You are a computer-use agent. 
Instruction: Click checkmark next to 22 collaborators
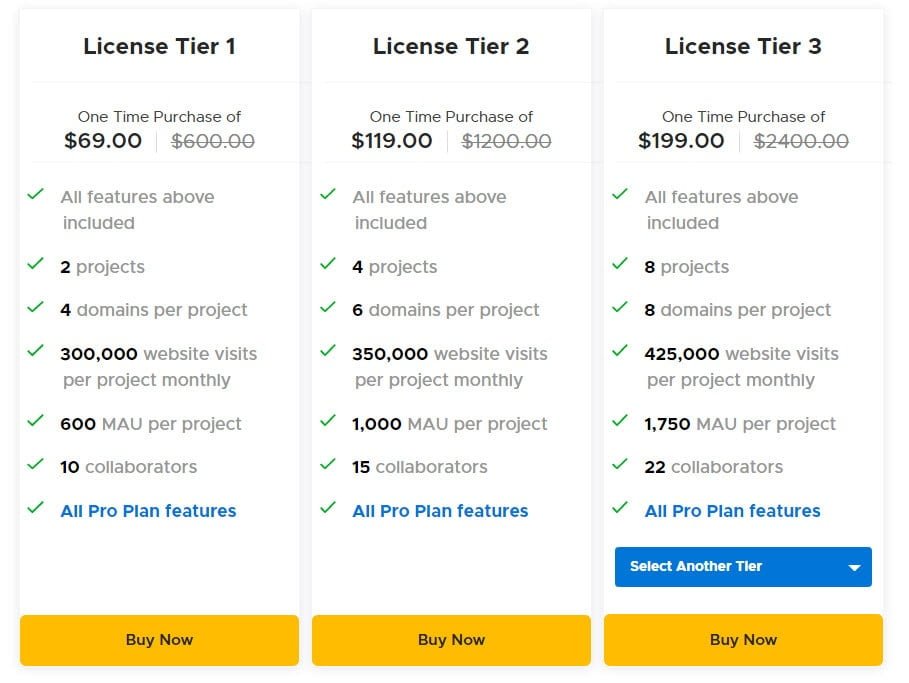click(x=620, y=466)
